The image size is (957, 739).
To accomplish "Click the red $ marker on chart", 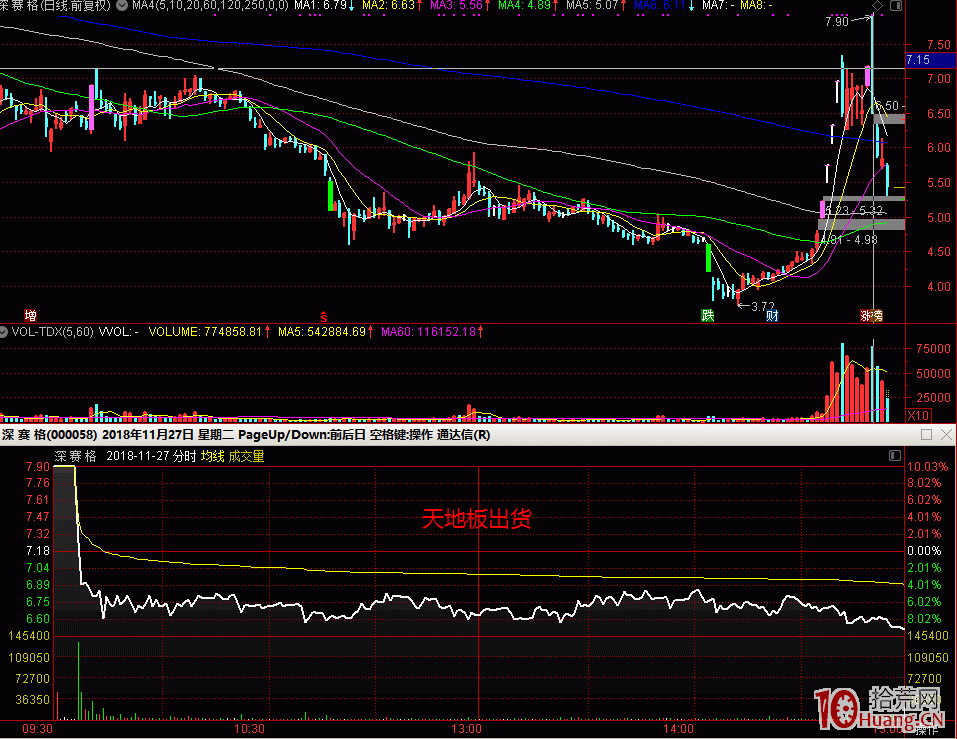I will click(x=322, y=315).
